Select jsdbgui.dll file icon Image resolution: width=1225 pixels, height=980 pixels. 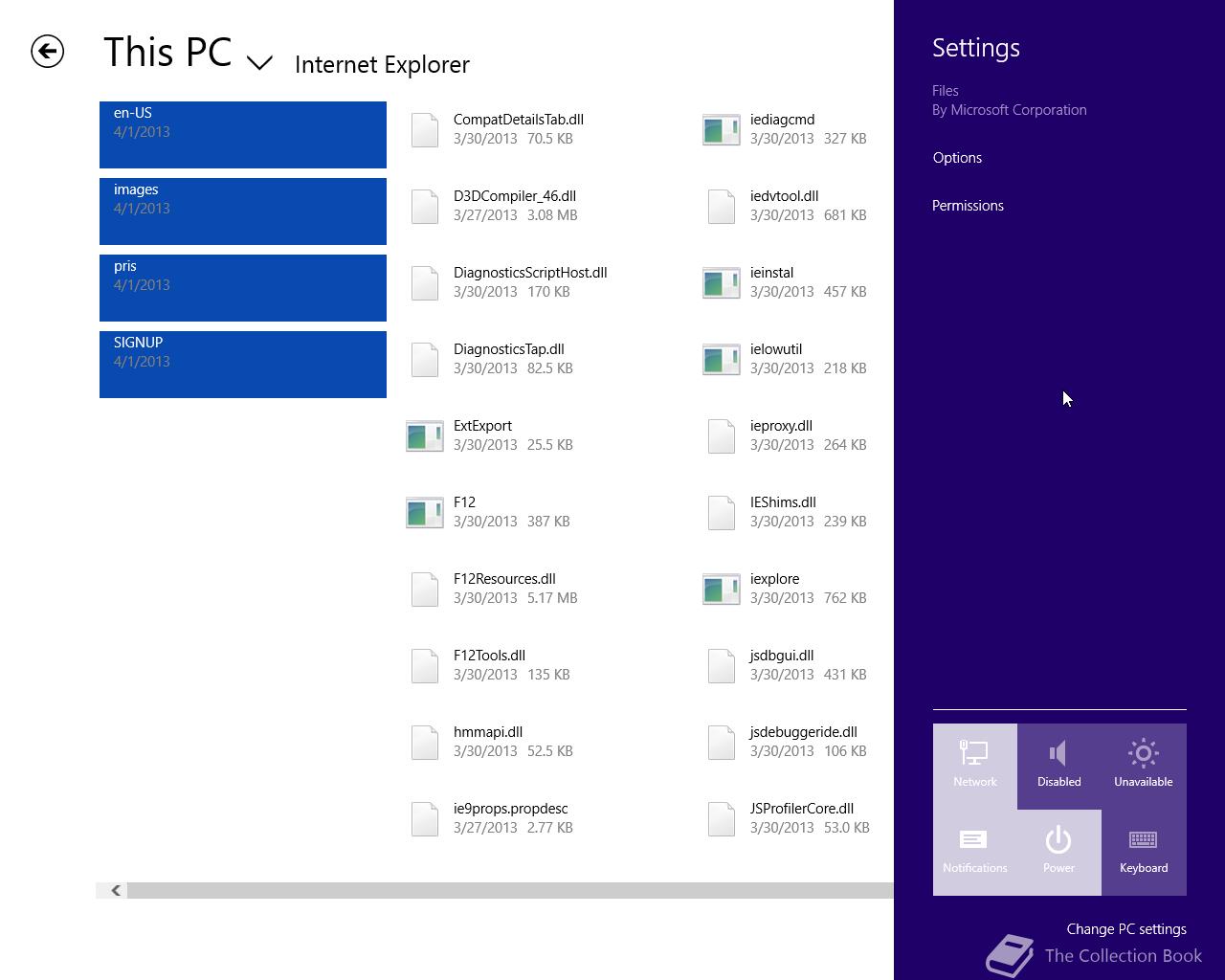722,666
